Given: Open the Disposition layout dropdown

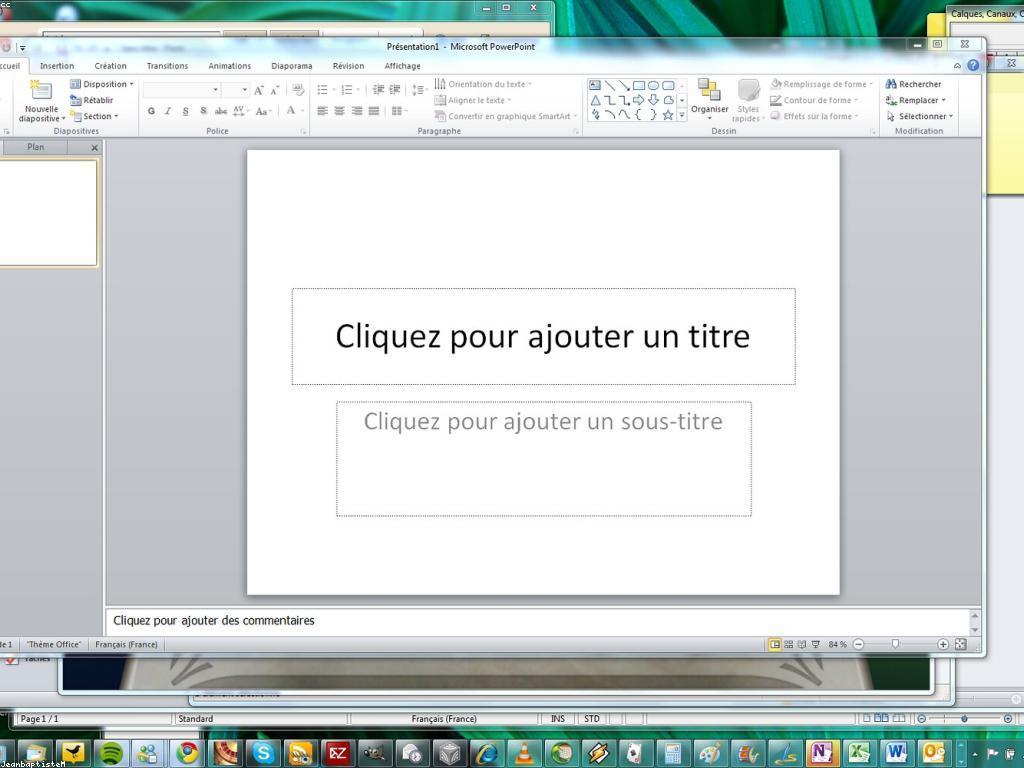Looking at the screenshot, I should point(102,84).
